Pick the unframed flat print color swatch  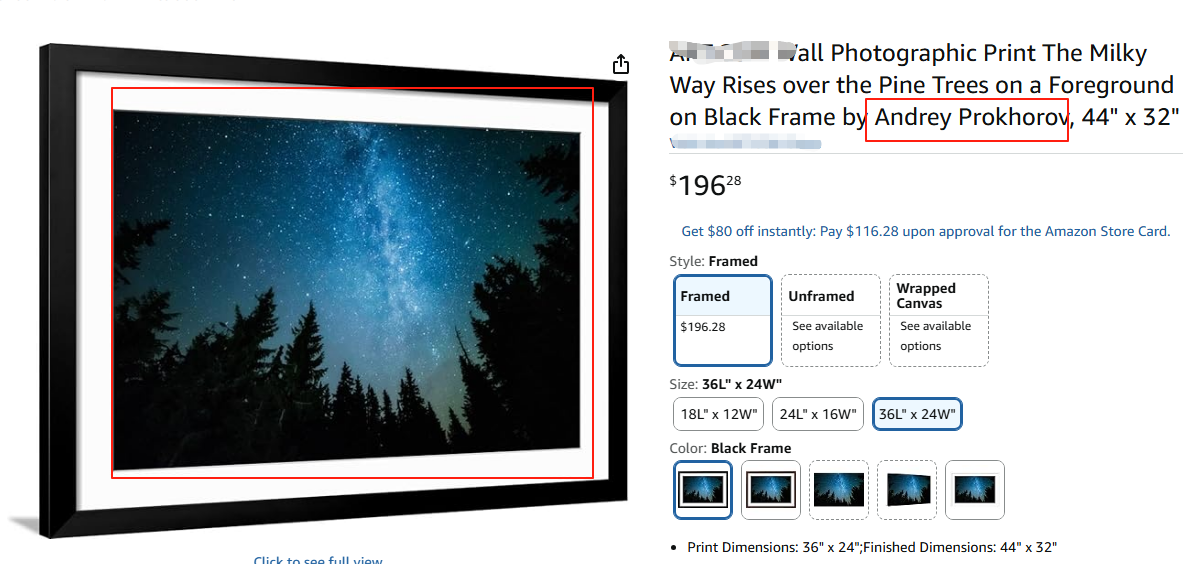tap(839, 489)
